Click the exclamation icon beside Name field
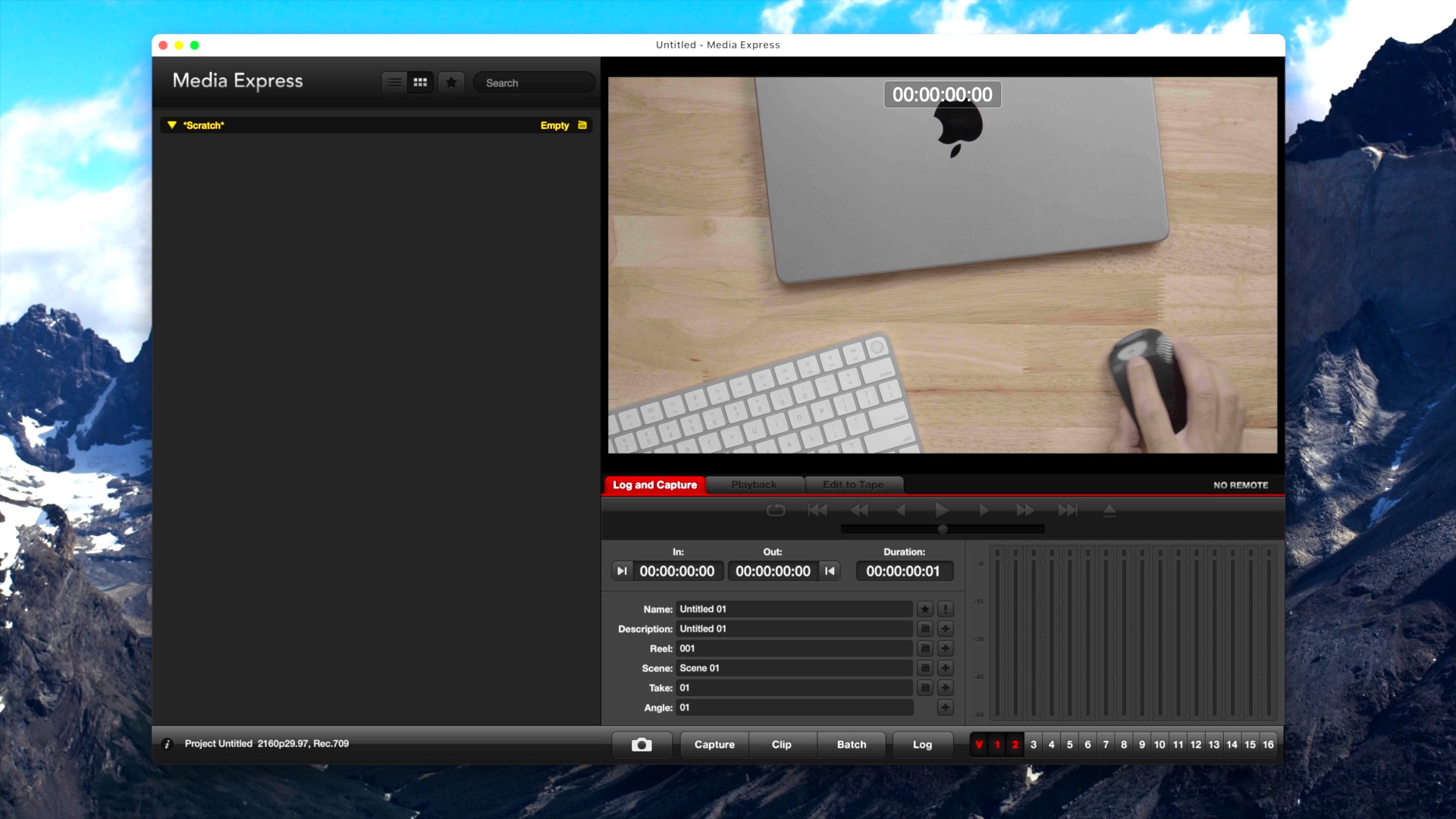The width and height of the screenshot is (1456, 819). point(945,609)
